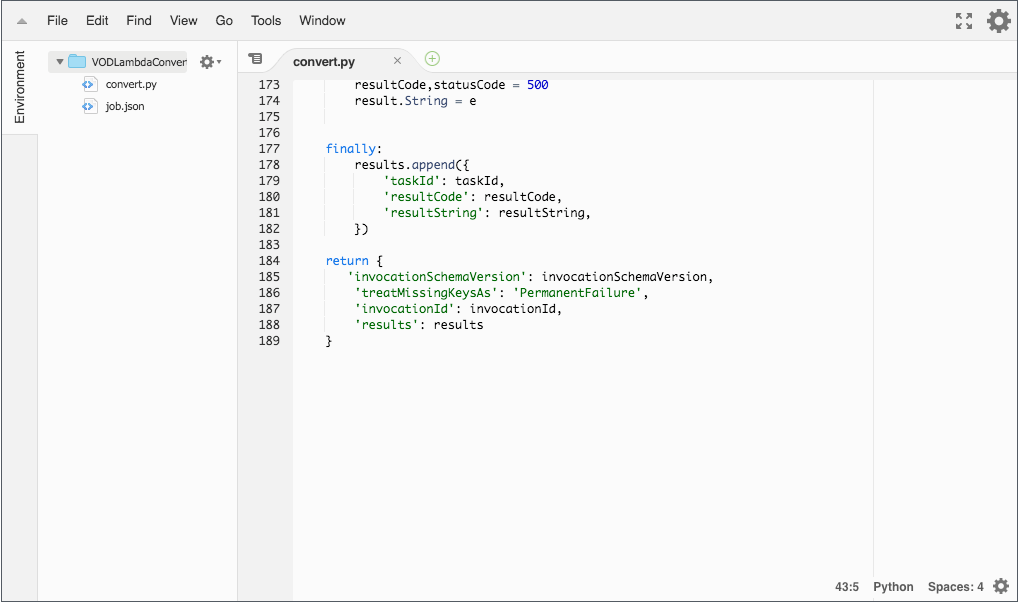The image size is (1020, 602).
Task: Select the convert.py editor tab
Action: coord(324,59)
